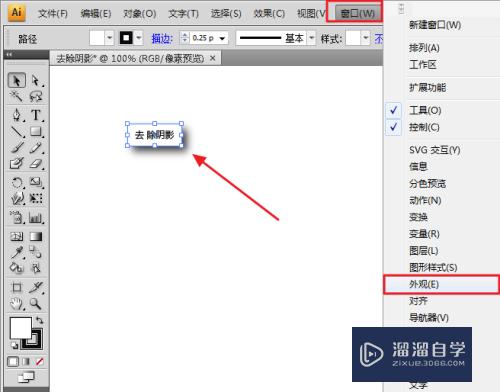Switch to the 去除阴影 document tab

(130, 59)
